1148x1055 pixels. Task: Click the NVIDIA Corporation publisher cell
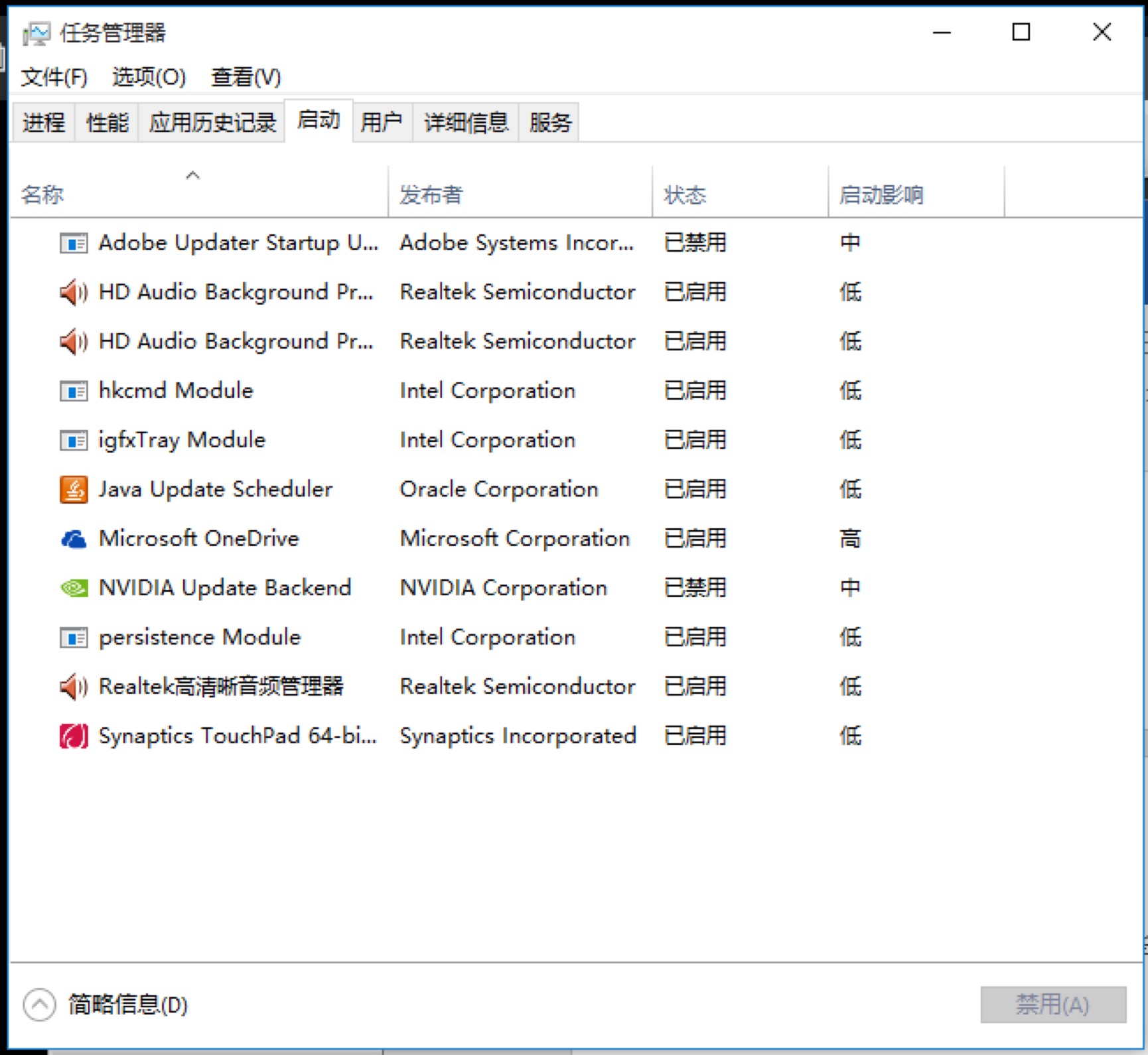coord(504,588)
